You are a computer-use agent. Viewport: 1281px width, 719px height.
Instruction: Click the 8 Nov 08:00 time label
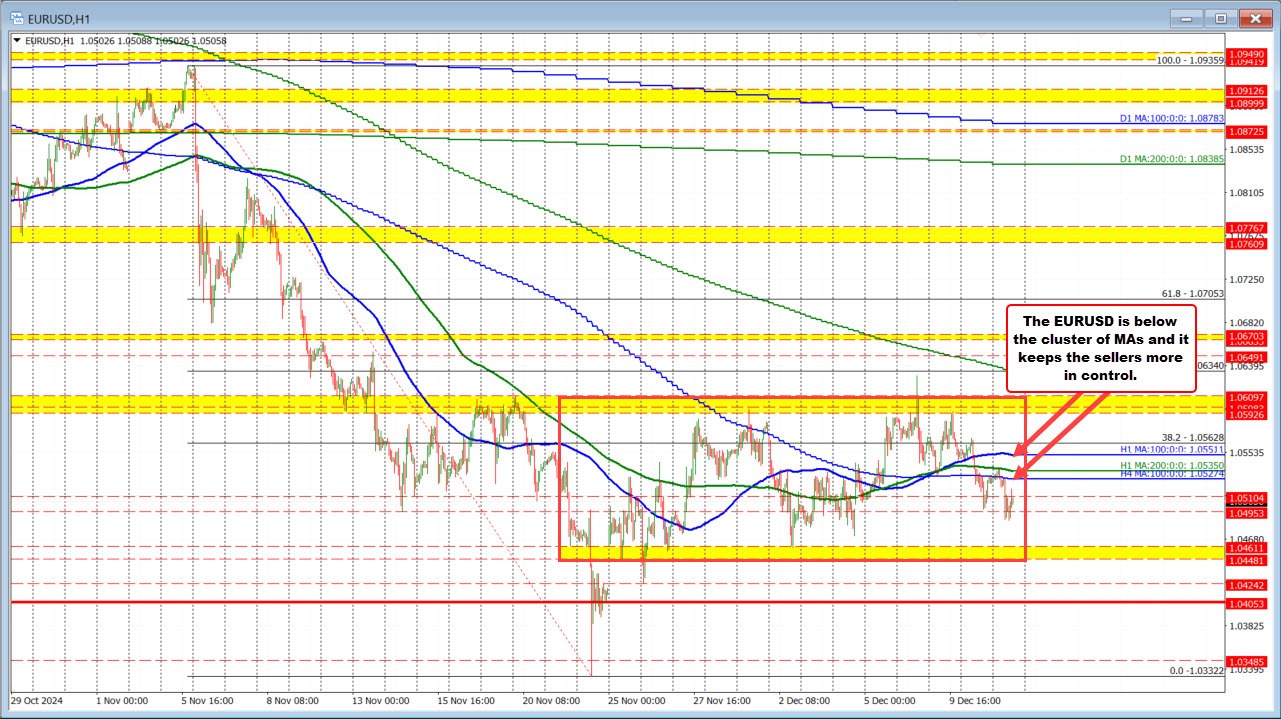(291, 701)
